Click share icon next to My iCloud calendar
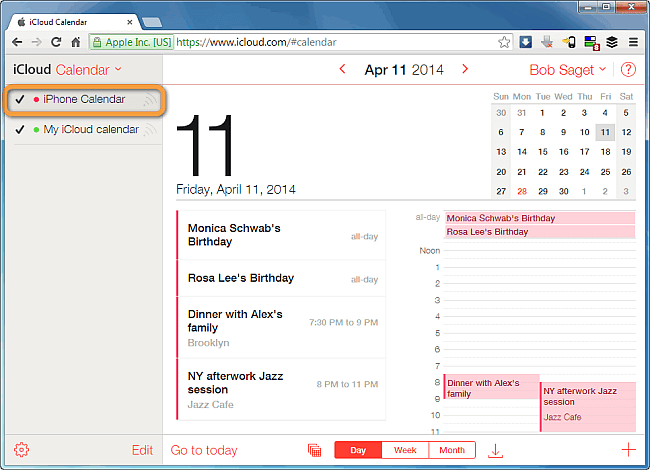This screenshot has height=470, width=650. 150,130
